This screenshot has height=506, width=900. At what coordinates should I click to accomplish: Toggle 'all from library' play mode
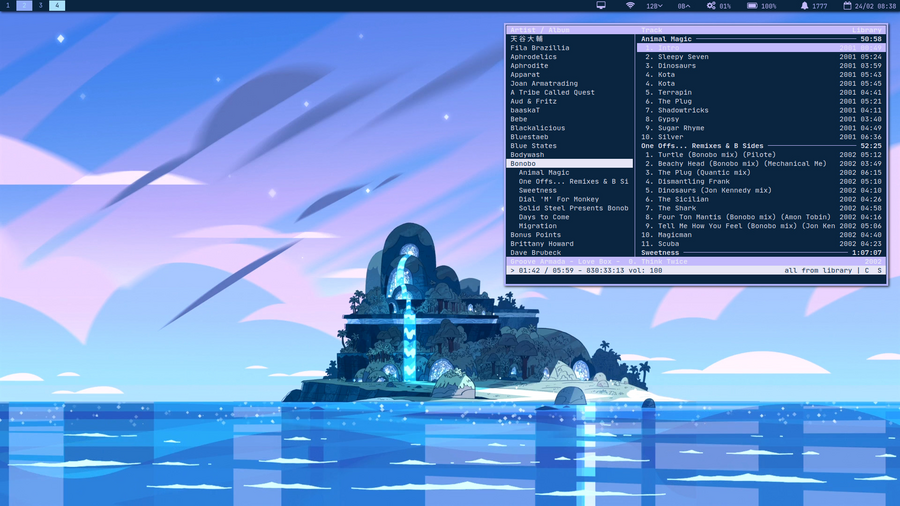[818, 271]
